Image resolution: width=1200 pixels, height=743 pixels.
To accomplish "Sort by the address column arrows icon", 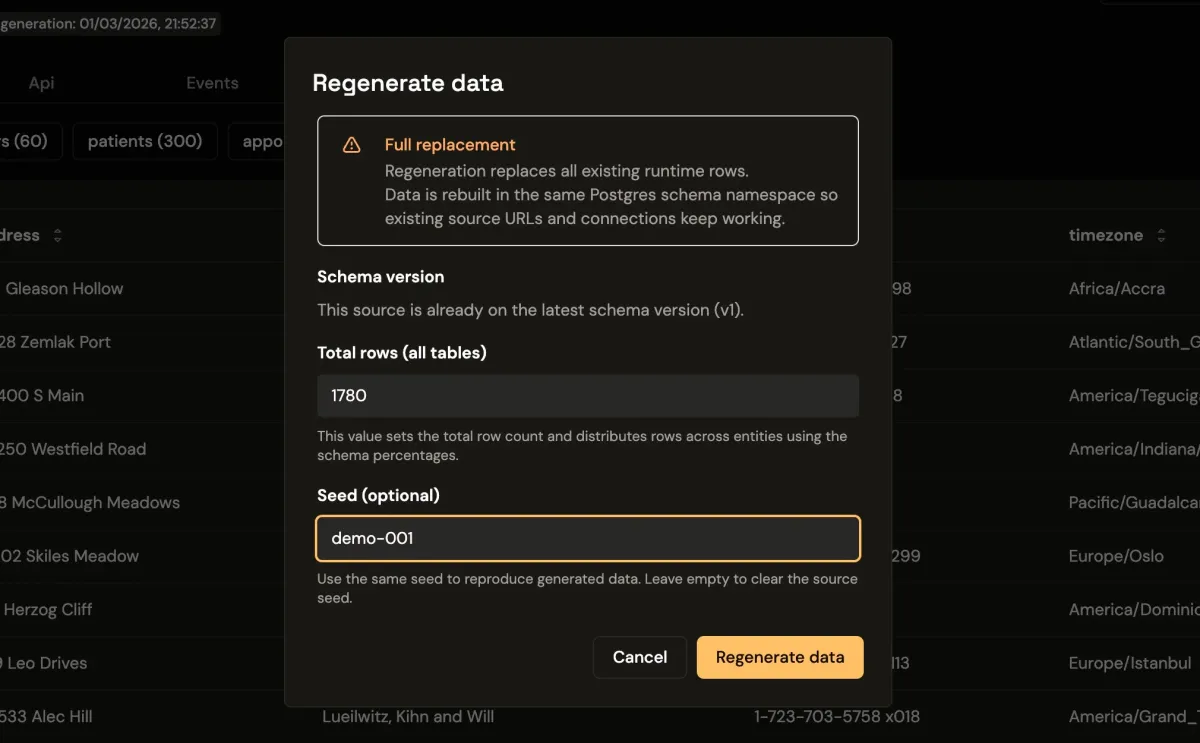I will pos(58,236).
